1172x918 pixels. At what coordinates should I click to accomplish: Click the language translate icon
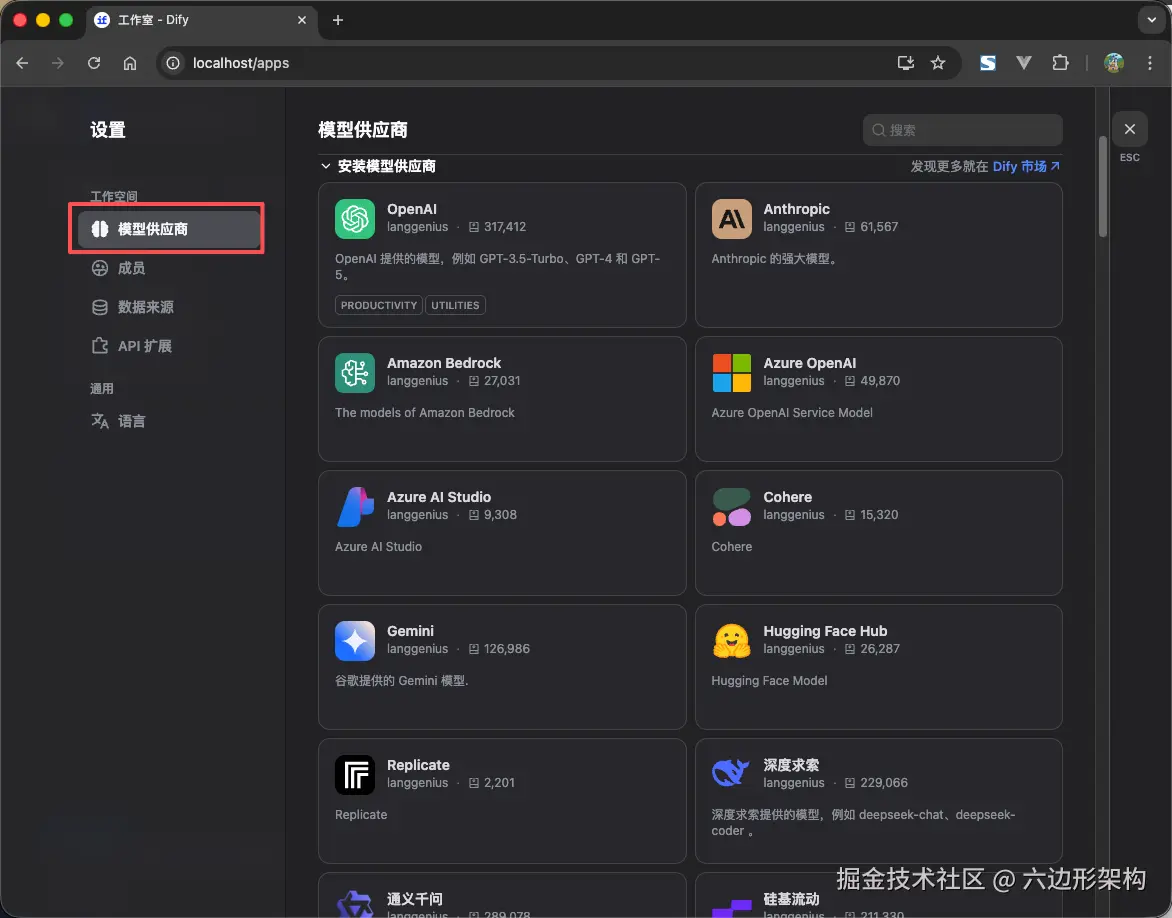coord(99,421)
